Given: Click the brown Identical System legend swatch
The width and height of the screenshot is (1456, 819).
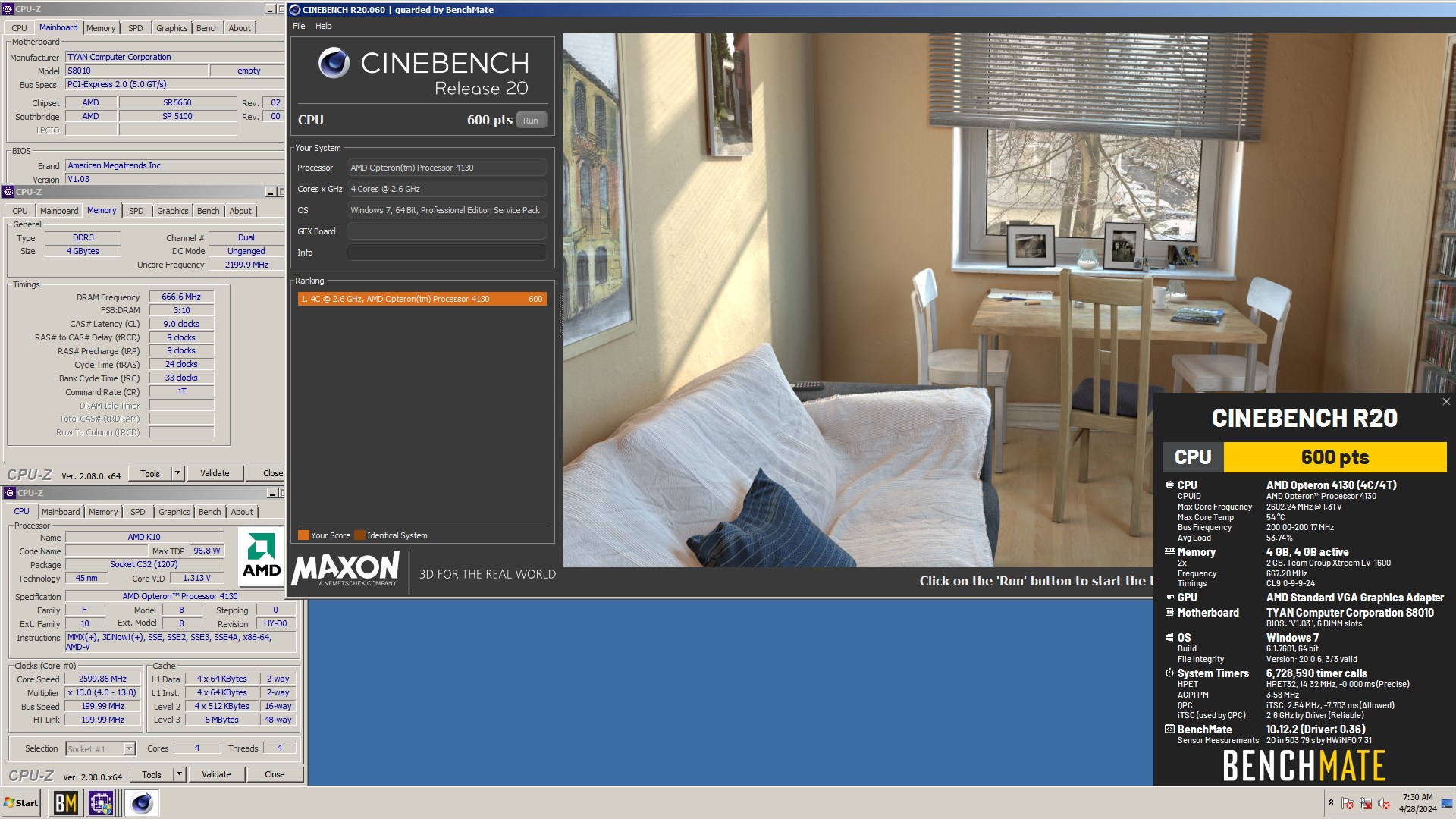Looking at the screenshot, I should pos(359,535).
